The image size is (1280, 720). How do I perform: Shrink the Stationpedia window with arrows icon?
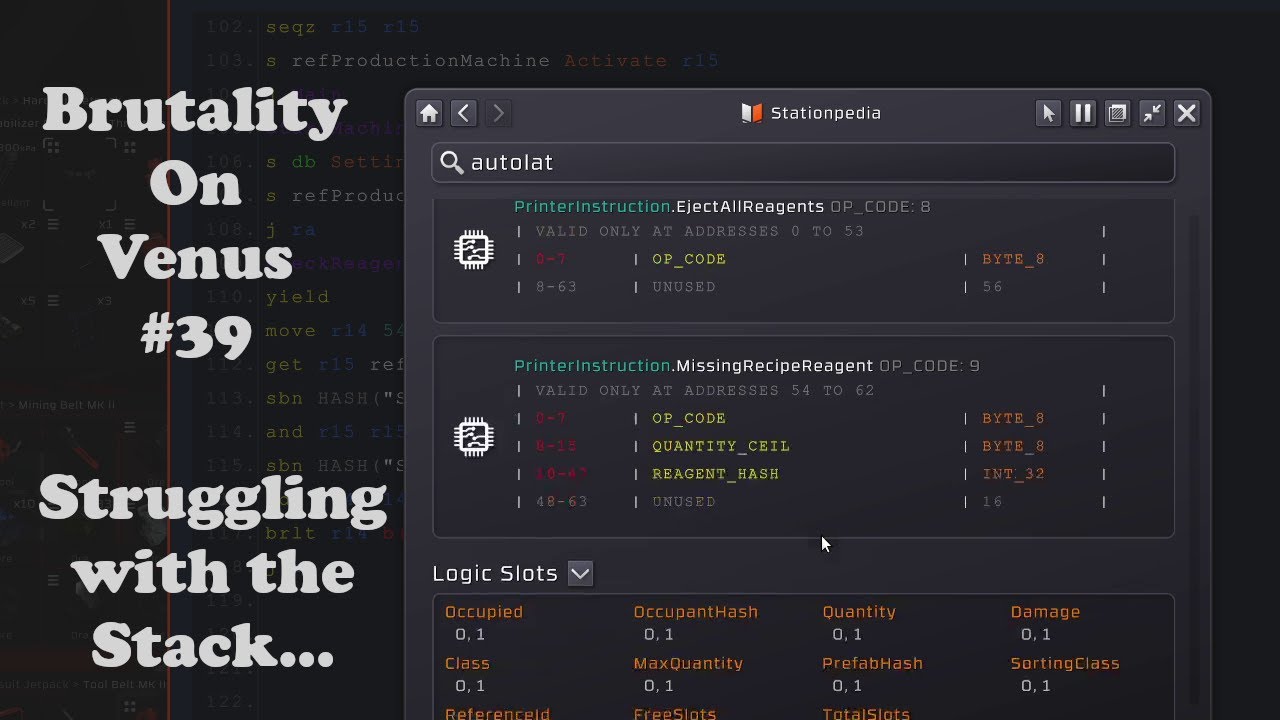tap(1152, 113)
